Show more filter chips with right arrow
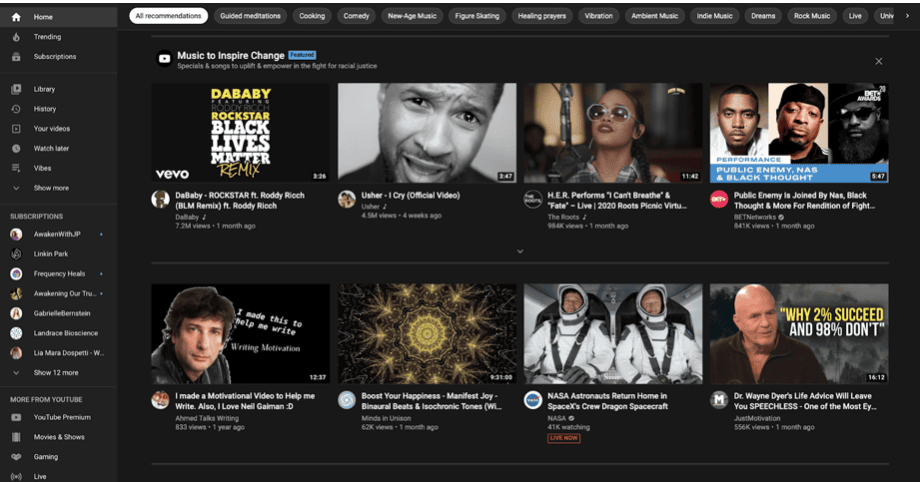This screenshot has height=482, width=920. coord(907,16)
